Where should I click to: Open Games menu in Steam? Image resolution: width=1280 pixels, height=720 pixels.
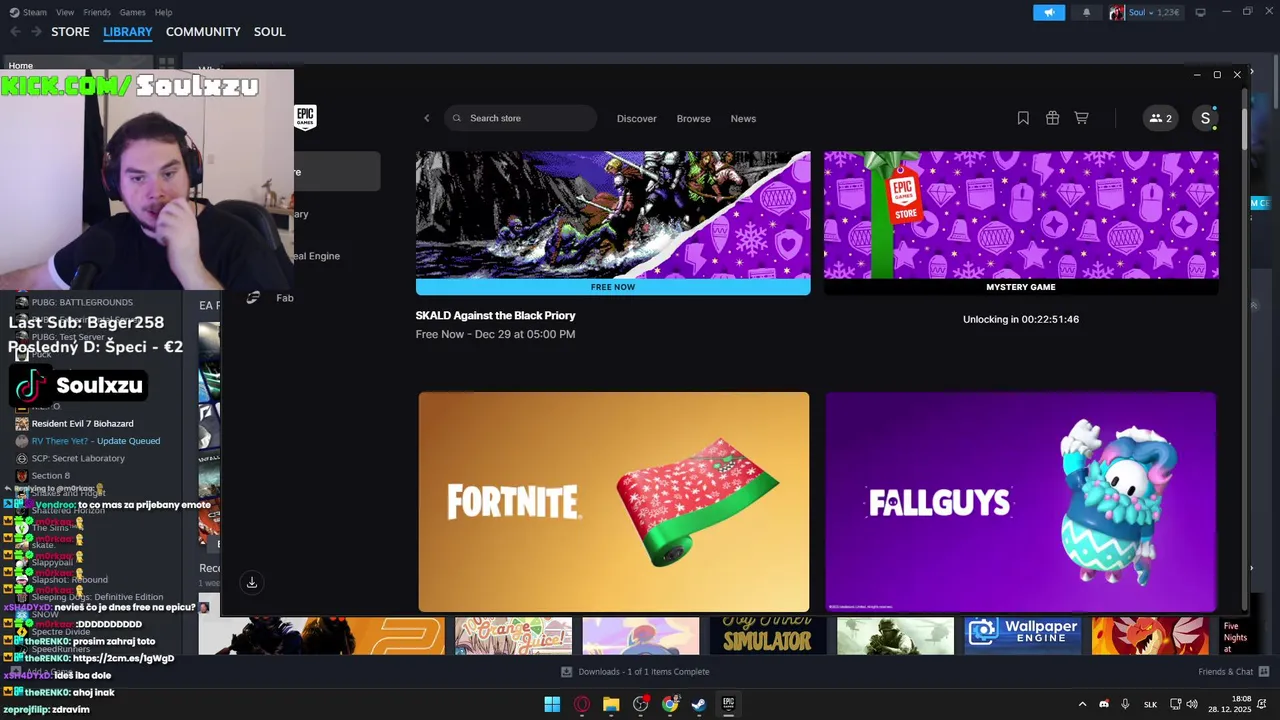pos(132,12)
